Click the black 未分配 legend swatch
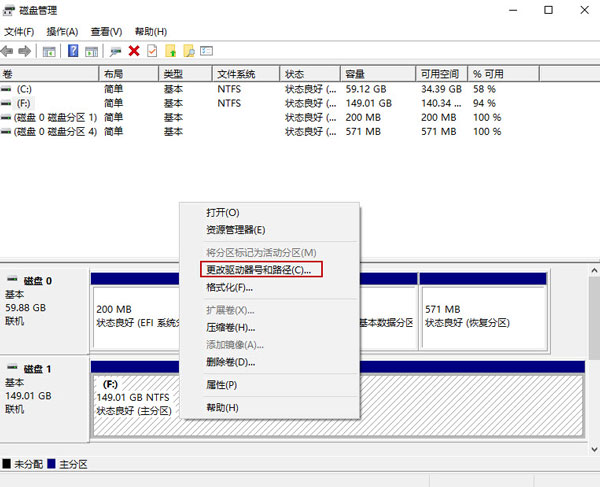The height and width of the screenshot is (487, 600). (7, 464)
